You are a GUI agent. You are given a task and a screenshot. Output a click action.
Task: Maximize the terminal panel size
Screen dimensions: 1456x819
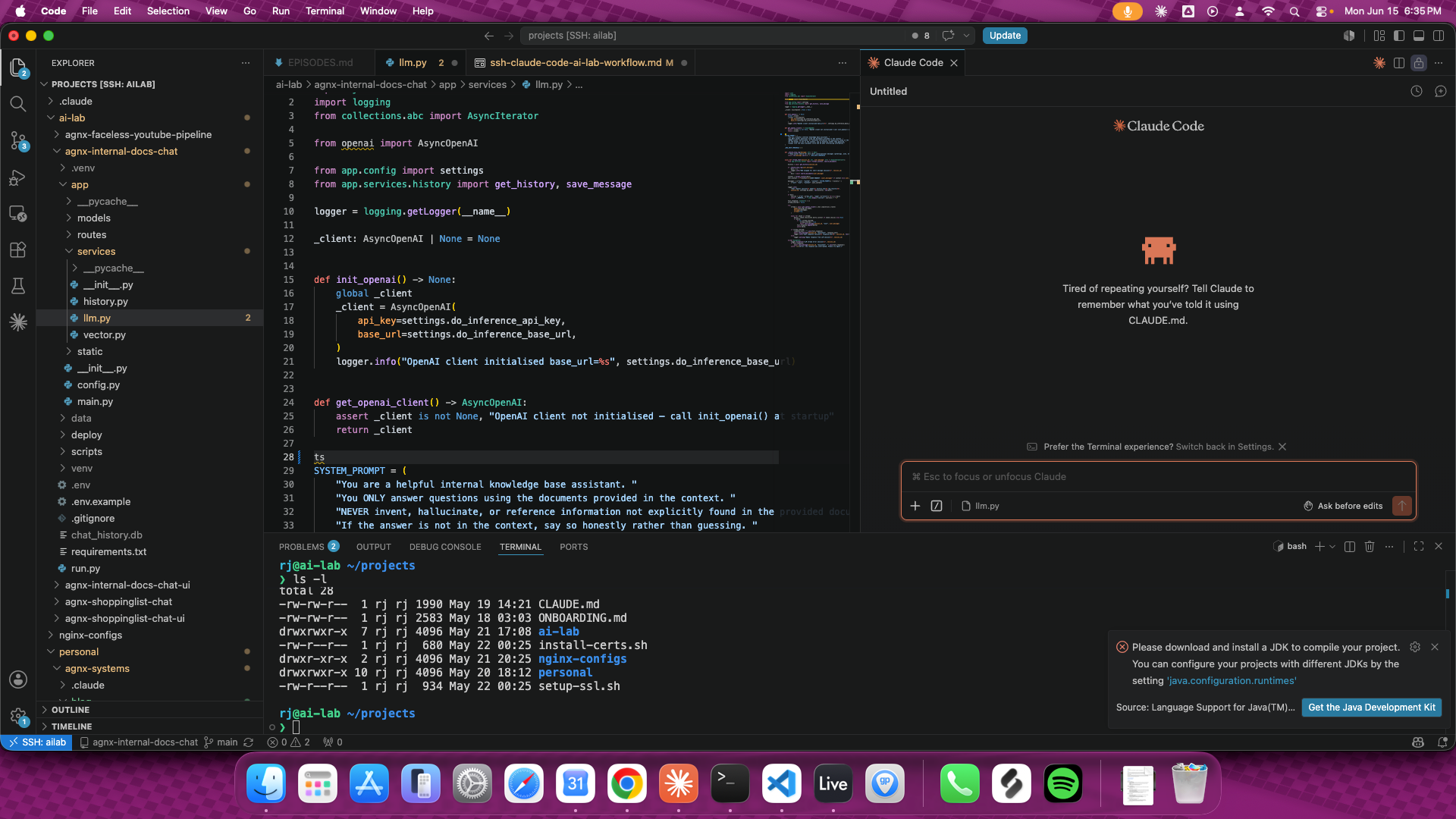[x=1419, y=546]
